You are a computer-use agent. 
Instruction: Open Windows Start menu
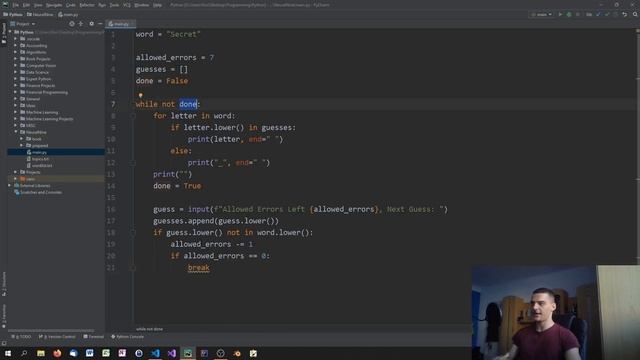click(x=8, y=353)
